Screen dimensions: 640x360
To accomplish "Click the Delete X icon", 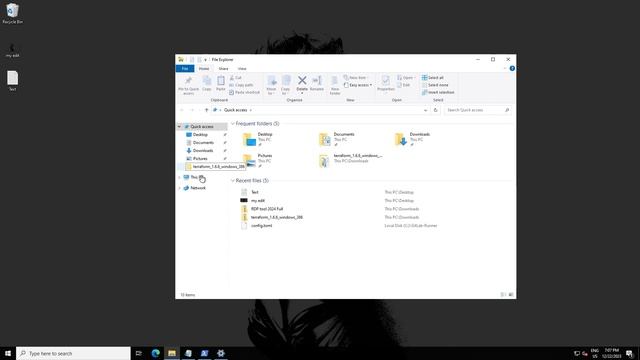I will tap(302, 80).
